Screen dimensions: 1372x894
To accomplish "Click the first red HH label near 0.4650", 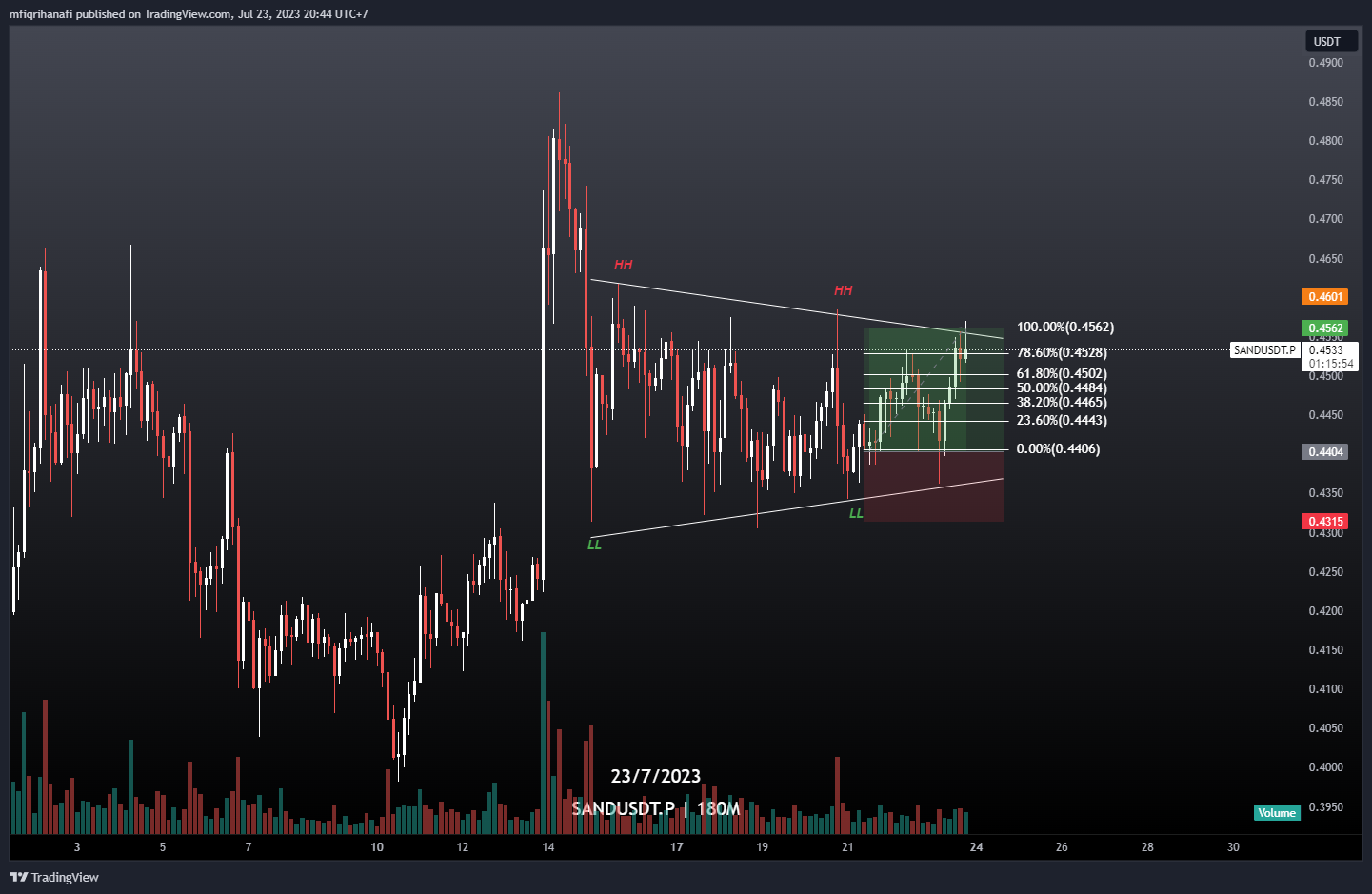I will (624, 265).
